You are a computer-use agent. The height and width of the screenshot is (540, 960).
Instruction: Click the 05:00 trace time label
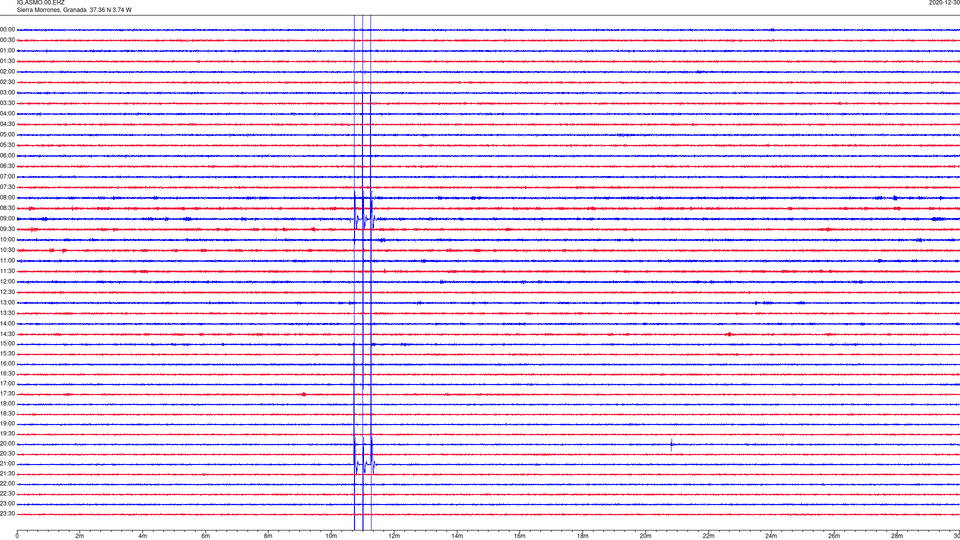point(7,135)
